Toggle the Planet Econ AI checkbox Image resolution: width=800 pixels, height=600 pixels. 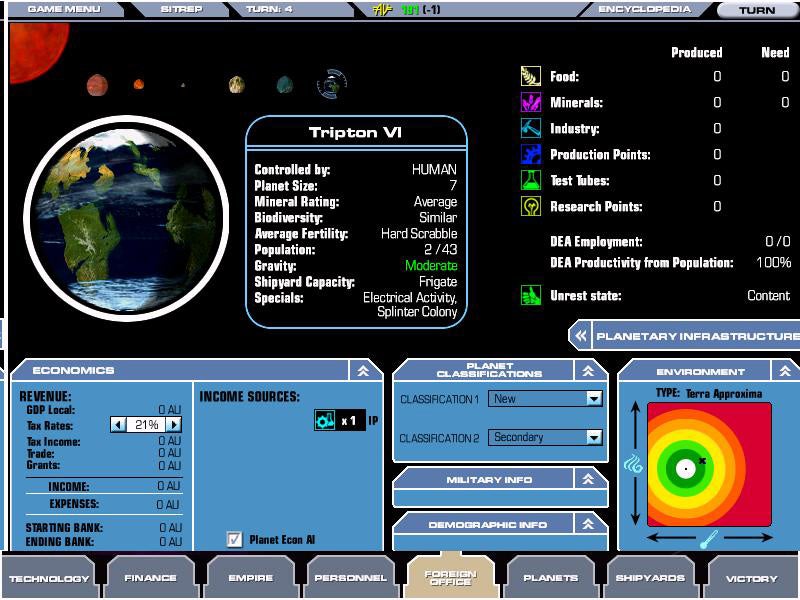pos(235,540)
